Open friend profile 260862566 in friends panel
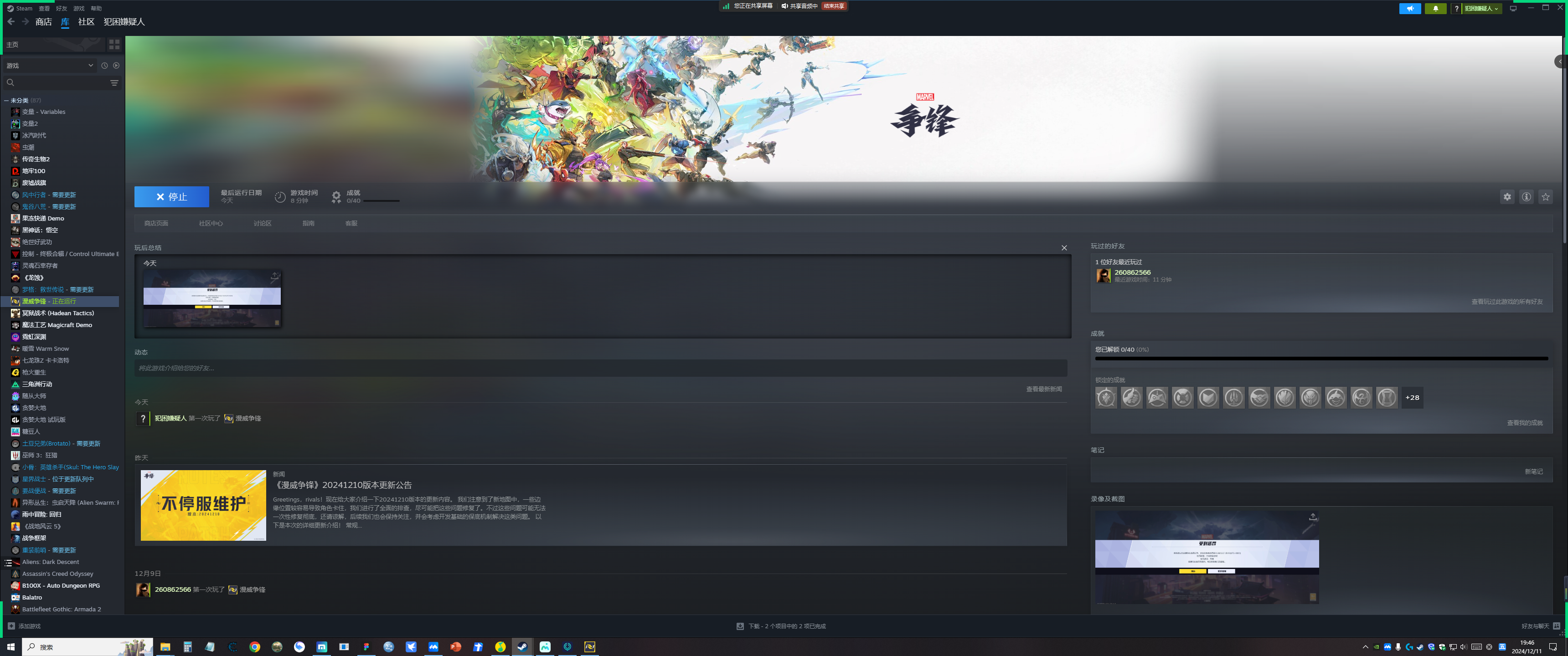The width and height of the screenshot is (1568, 656). tap(1132, 272)
